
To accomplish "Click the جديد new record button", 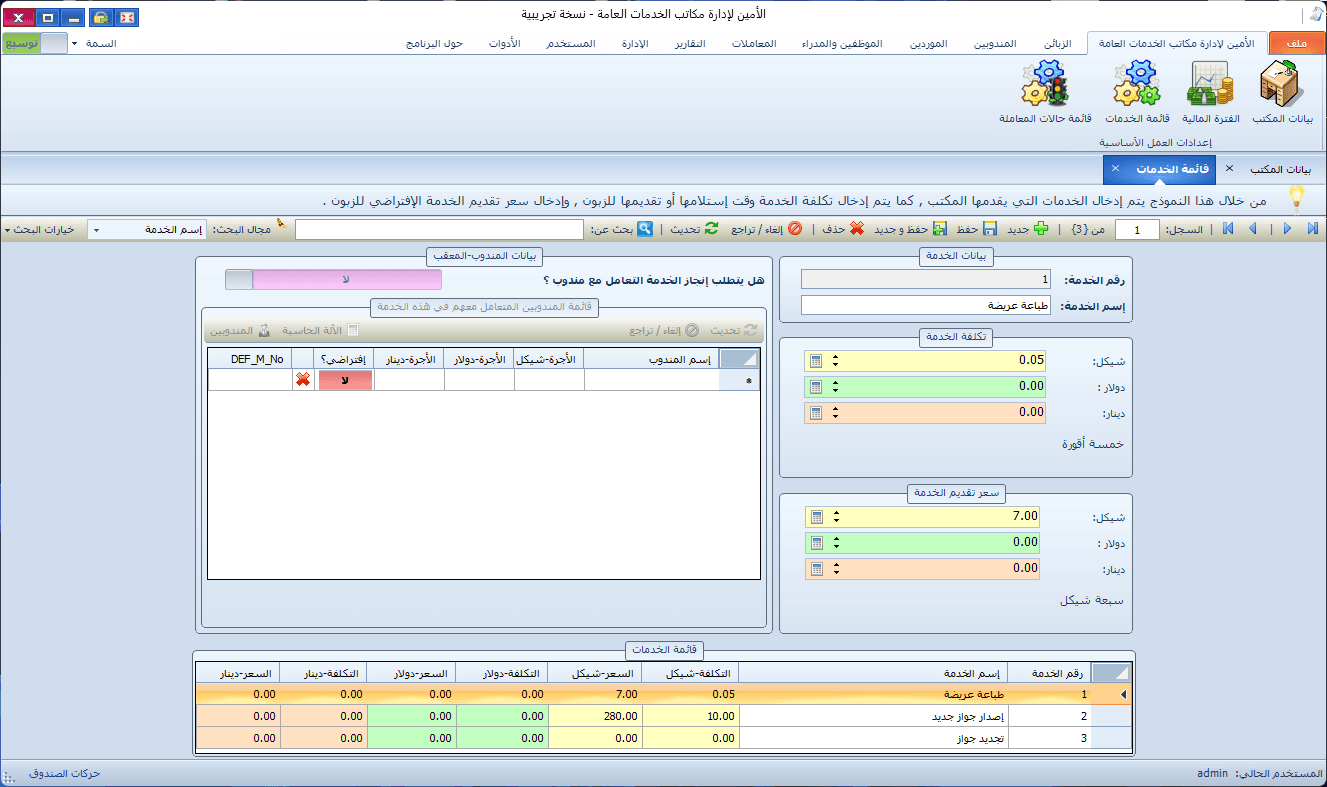I will [x=1028, y=229].
